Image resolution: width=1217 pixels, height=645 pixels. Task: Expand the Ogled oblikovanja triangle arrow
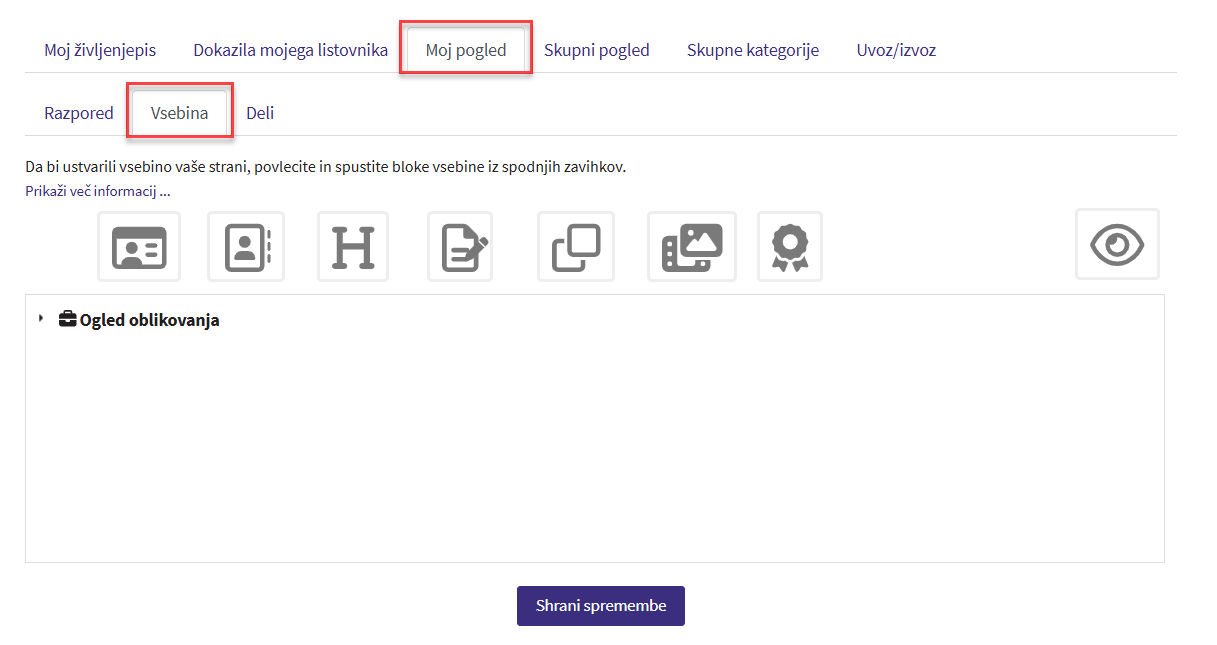point(41,319)
